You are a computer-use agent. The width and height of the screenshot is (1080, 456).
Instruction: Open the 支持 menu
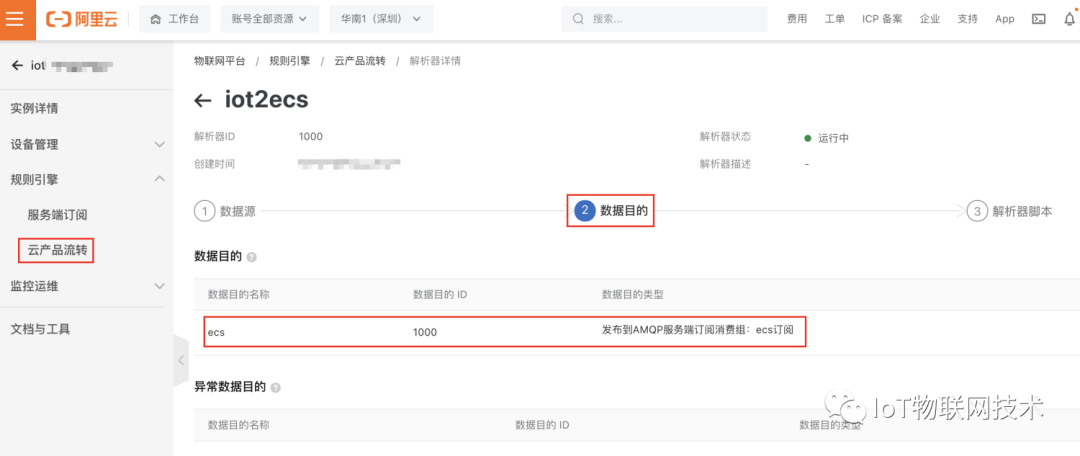(968, 19)
